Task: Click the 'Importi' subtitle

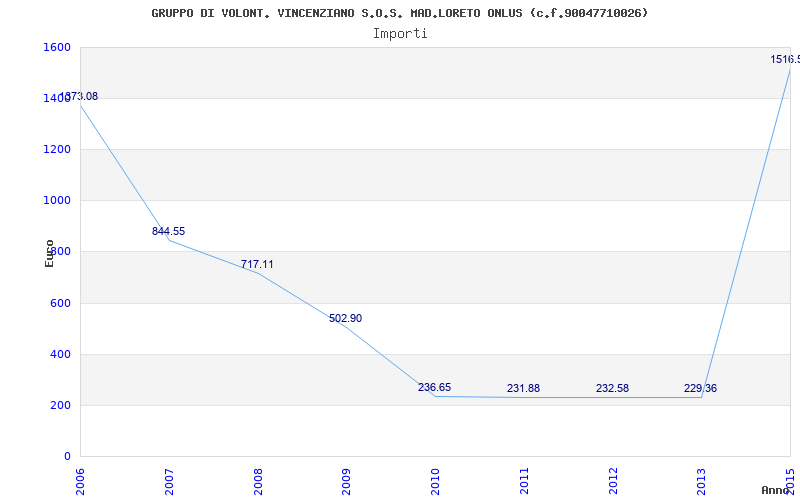Action: (400, 34)
